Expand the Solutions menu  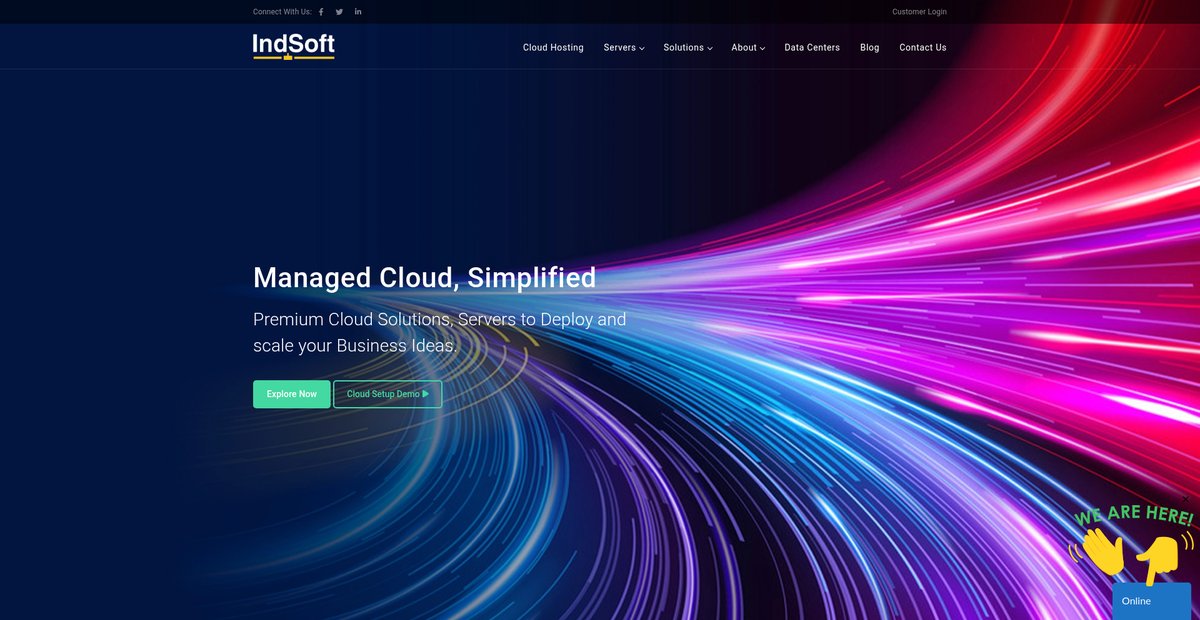pyautogui.click(x=688, y=47)
